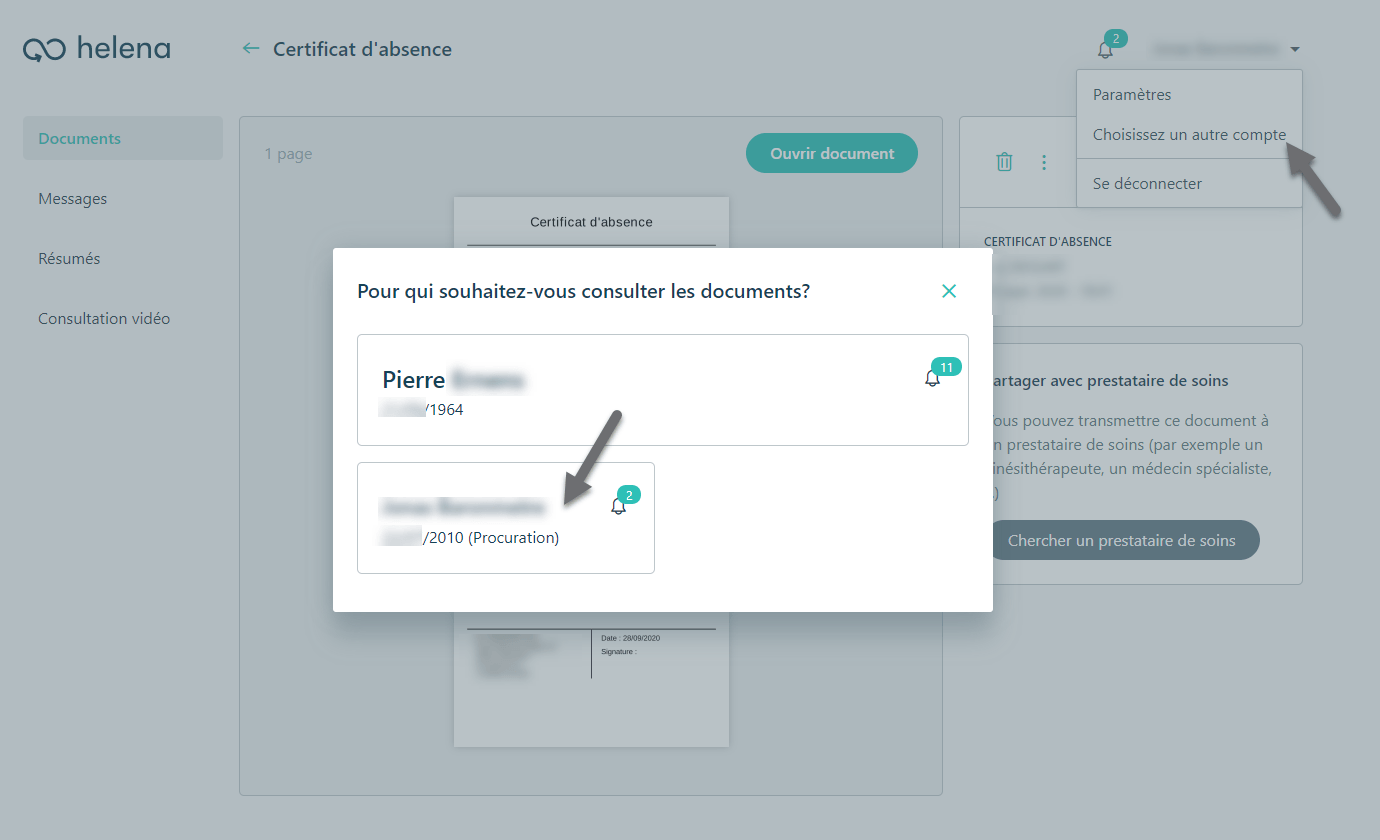Click the 'Ouvrir document' button
Image resolution: width=1380 pixels, height=840 pixels.
[832, 153]
